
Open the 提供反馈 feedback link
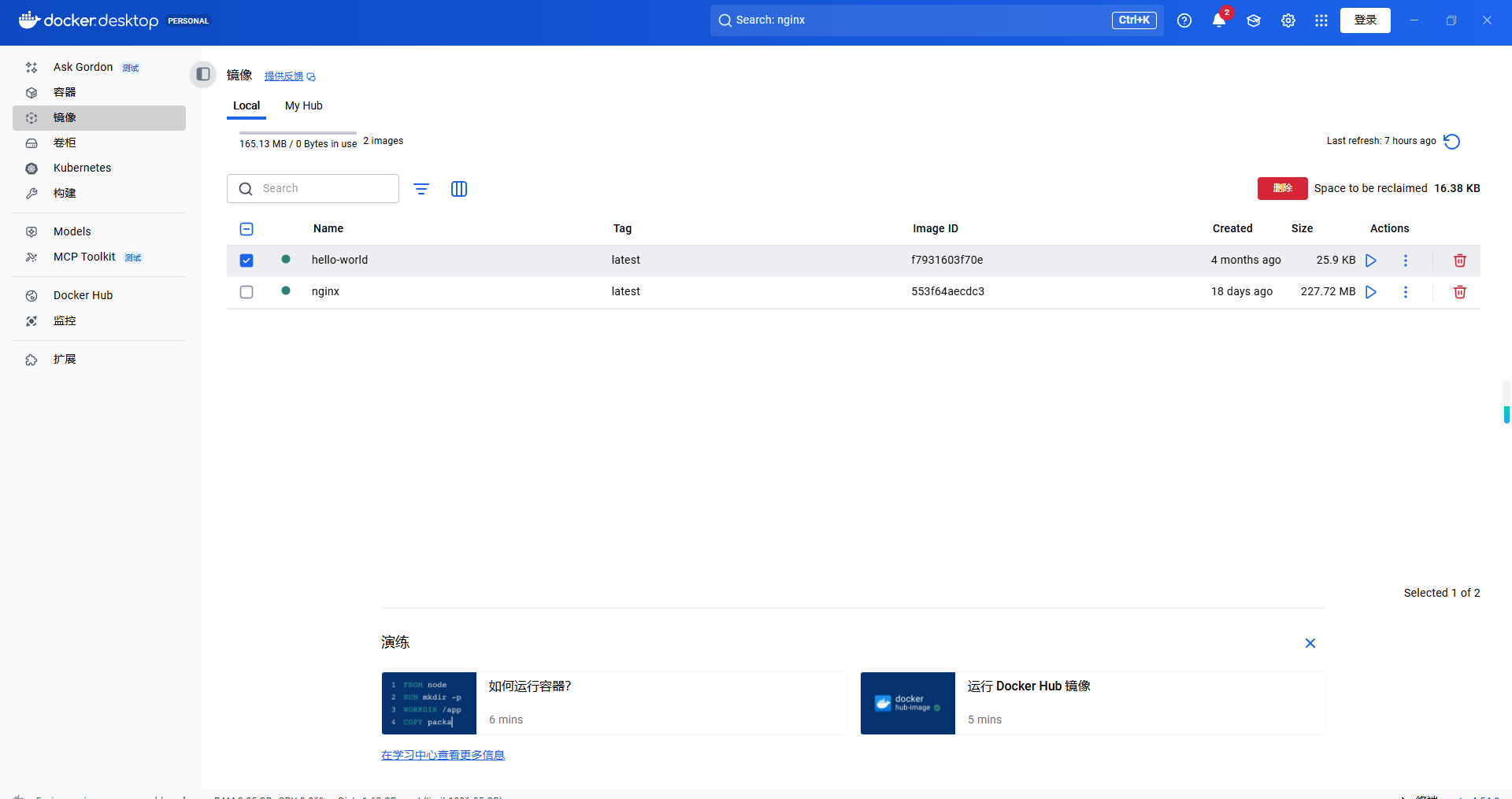290,76
